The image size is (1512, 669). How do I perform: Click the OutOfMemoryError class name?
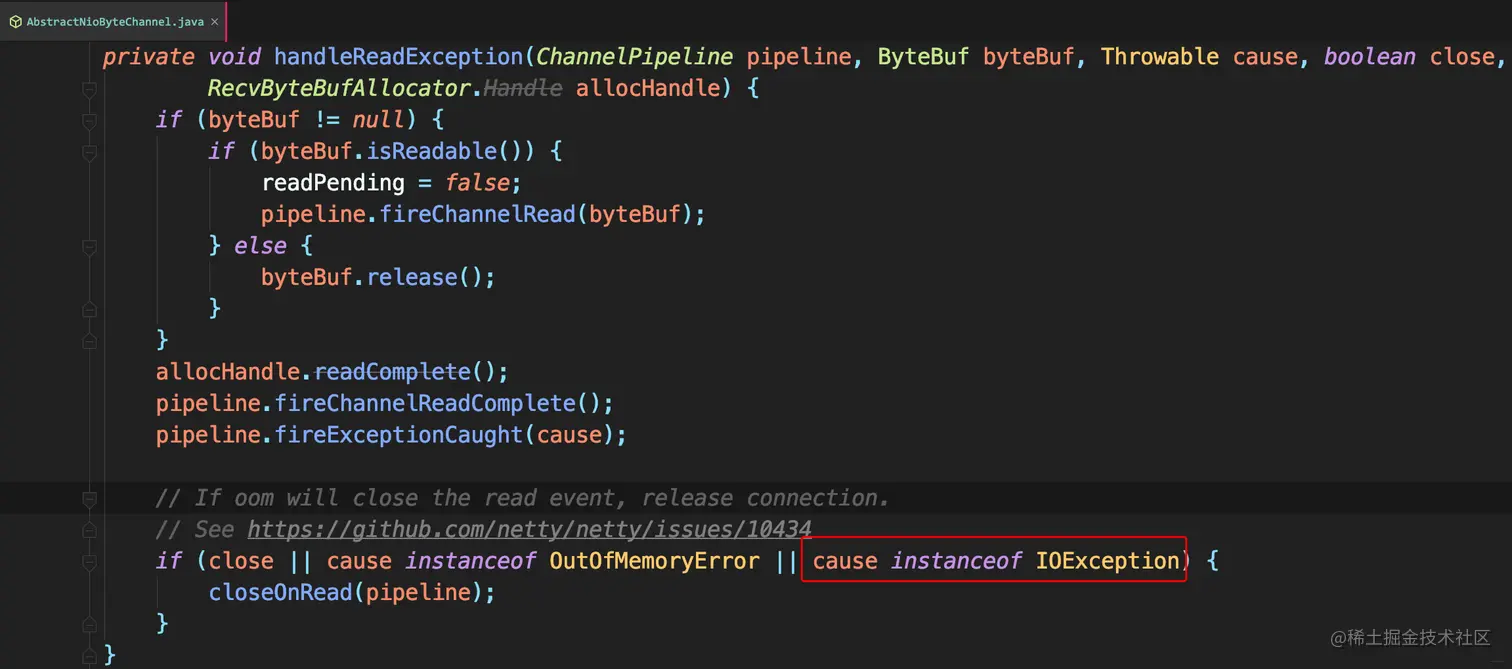tap(654, 561)
